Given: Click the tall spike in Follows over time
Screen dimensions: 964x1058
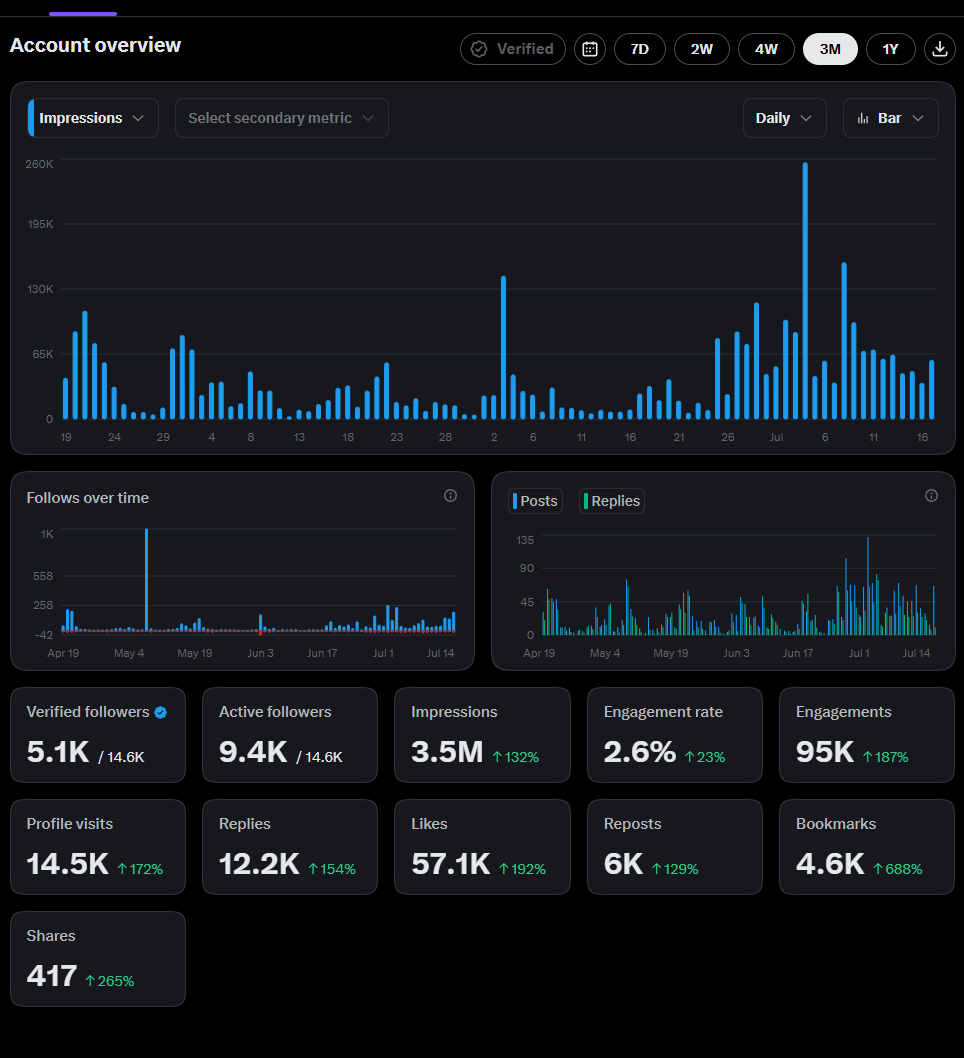Looking at the screenshot, I should pyautogui.click(x=146, y=580).
